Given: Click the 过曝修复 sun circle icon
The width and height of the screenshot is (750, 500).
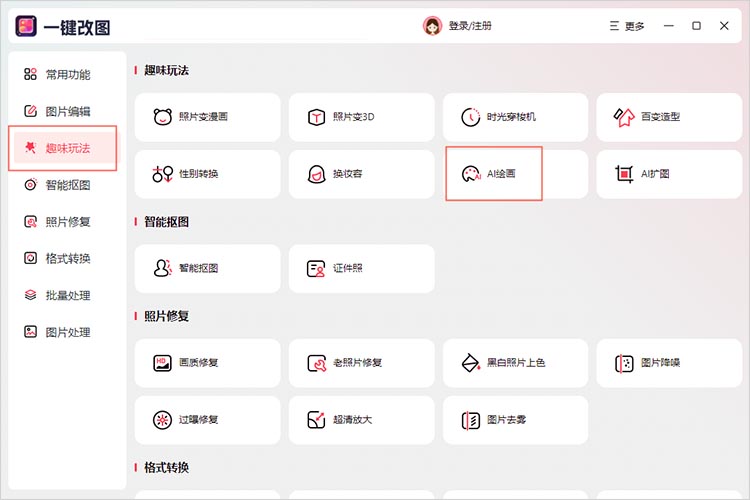Looking at the screenshot, I should (x=162, y=420).
